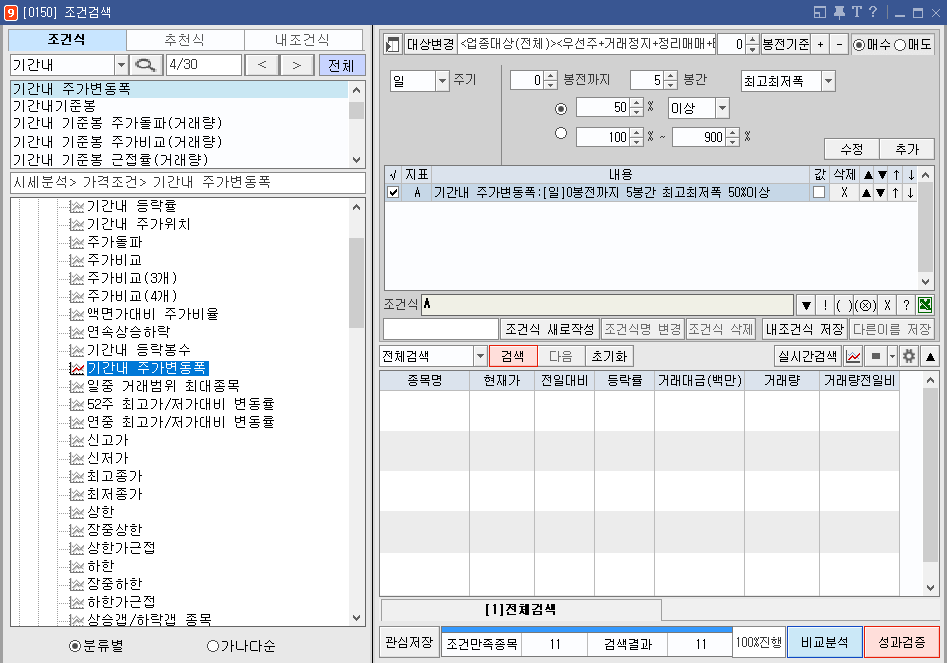Image resolution: width=947 pixels, height=663 pixels.
Task: Select the 가나다순 sorting radio button
Action: [x=210, y=646]
